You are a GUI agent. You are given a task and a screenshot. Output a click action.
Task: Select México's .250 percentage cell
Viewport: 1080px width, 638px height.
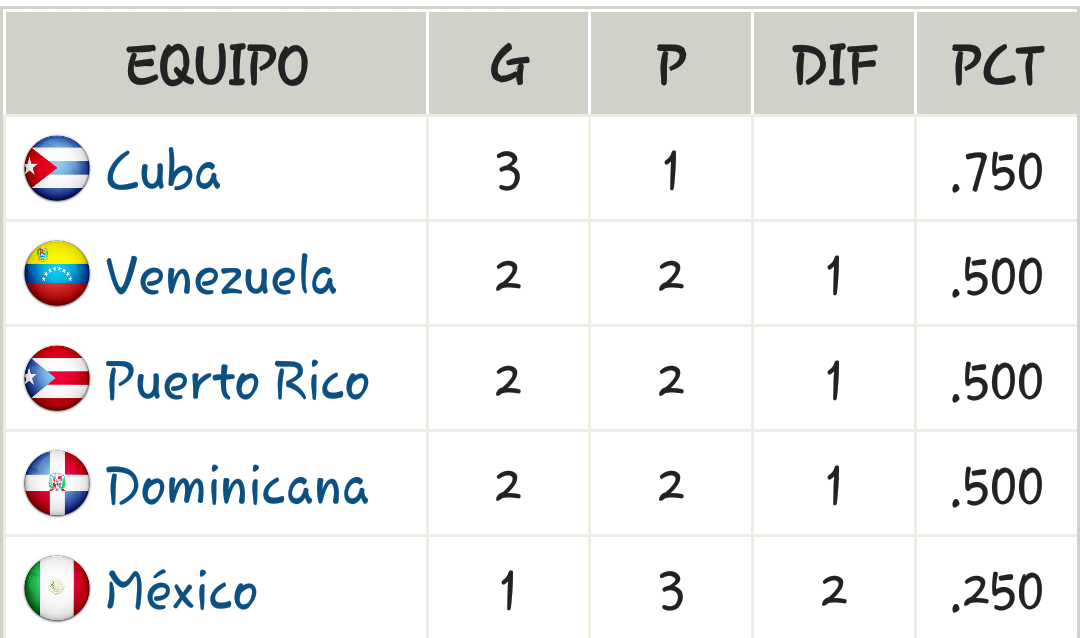point(997,588)
